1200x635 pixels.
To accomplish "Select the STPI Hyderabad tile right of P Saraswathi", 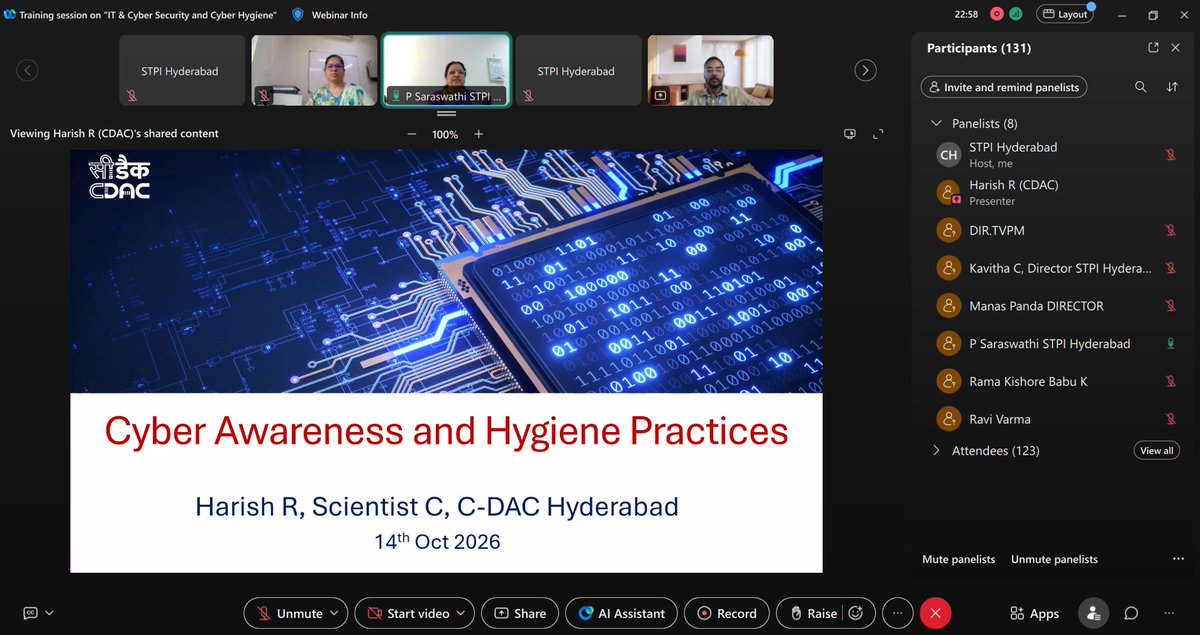I will click(x=577, y=70).
